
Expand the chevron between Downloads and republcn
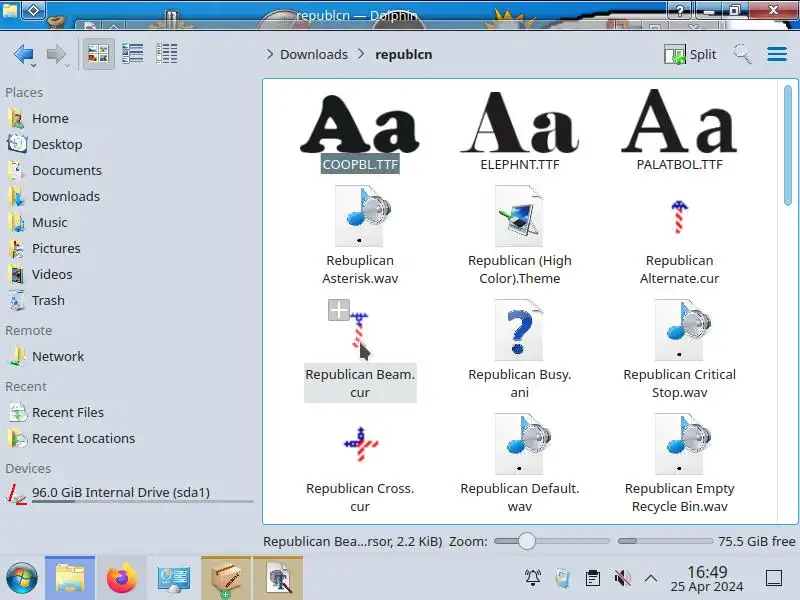pyautogui.click(x=361, y=54)
